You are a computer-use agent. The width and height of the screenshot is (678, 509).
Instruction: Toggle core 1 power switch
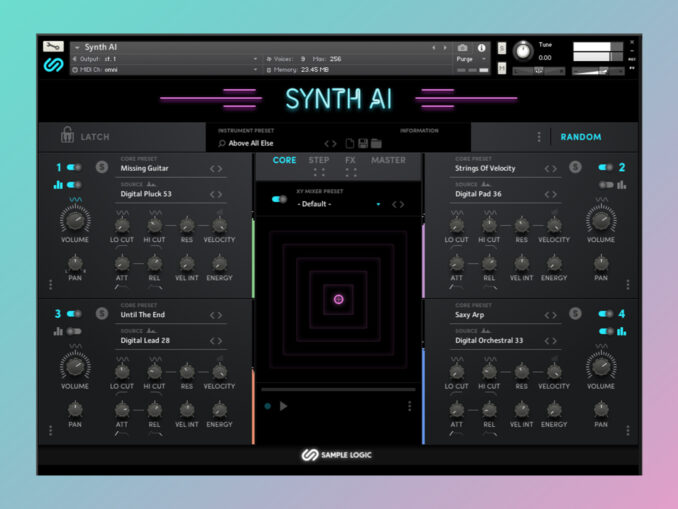point(74,167)
